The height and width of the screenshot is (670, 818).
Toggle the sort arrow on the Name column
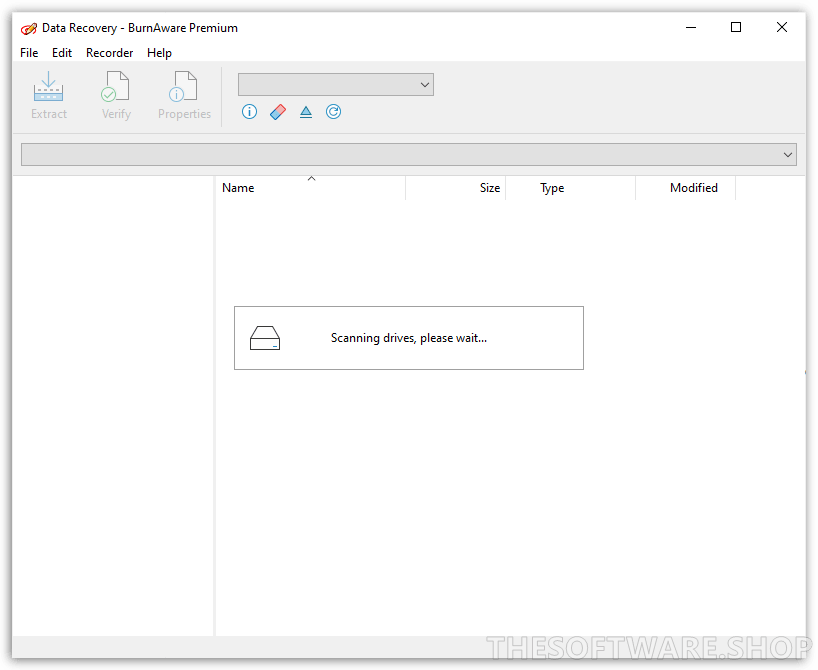pos(311,178)
